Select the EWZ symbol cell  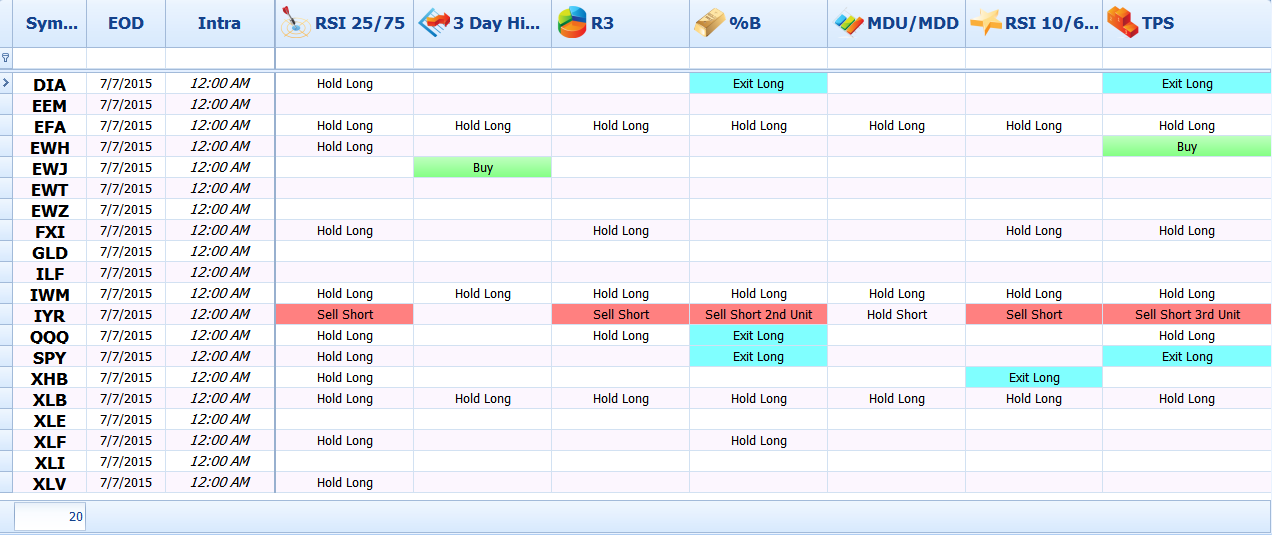50,210
